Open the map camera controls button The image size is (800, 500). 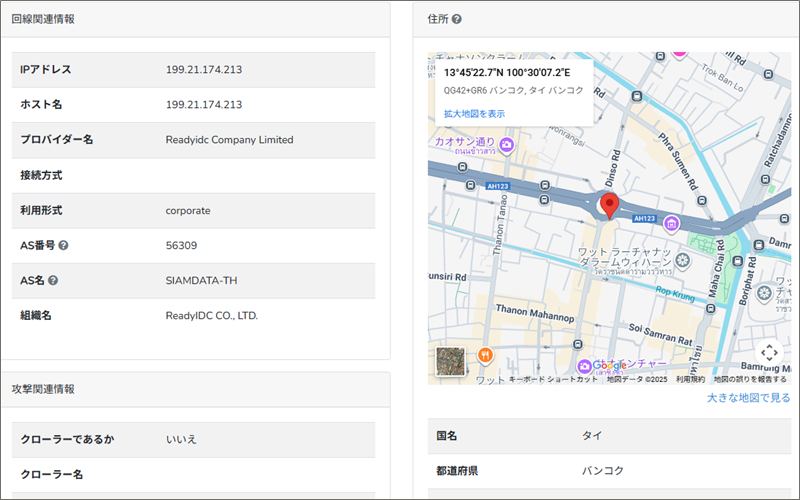click(x=768, y=352)
